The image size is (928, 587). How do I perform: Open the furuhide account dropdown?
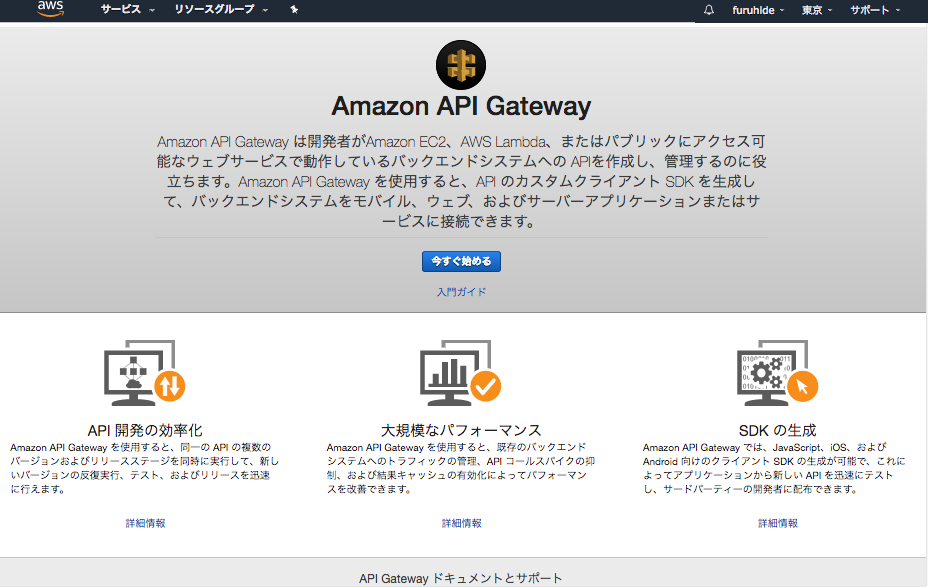[755, 10]
